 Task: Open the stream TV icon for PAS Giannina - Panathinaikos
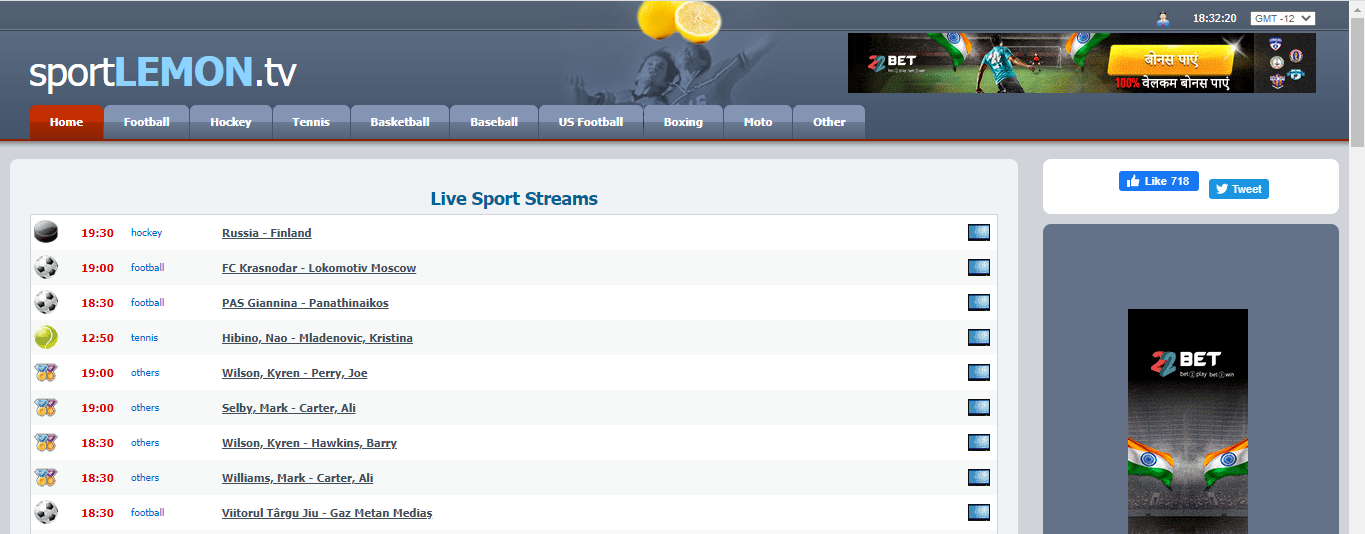tap(979, 303)
